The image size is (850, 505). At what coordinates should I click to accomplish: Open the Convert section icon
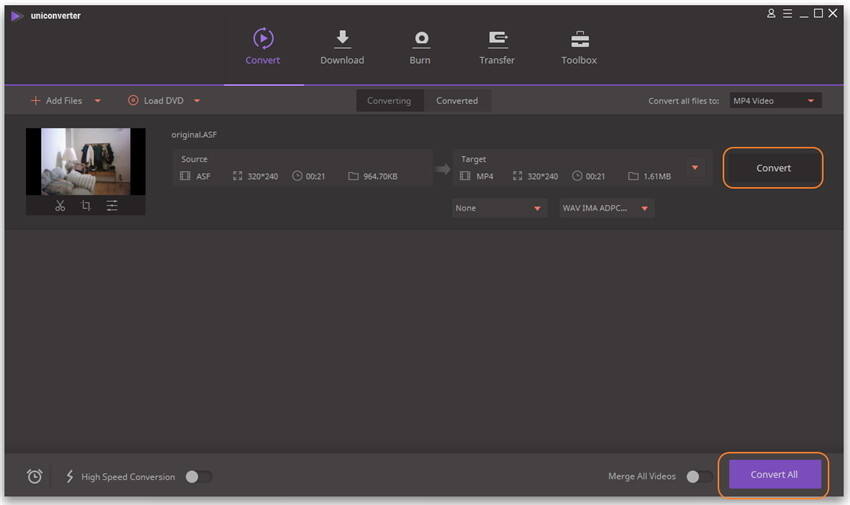click(x=263, y=38)
